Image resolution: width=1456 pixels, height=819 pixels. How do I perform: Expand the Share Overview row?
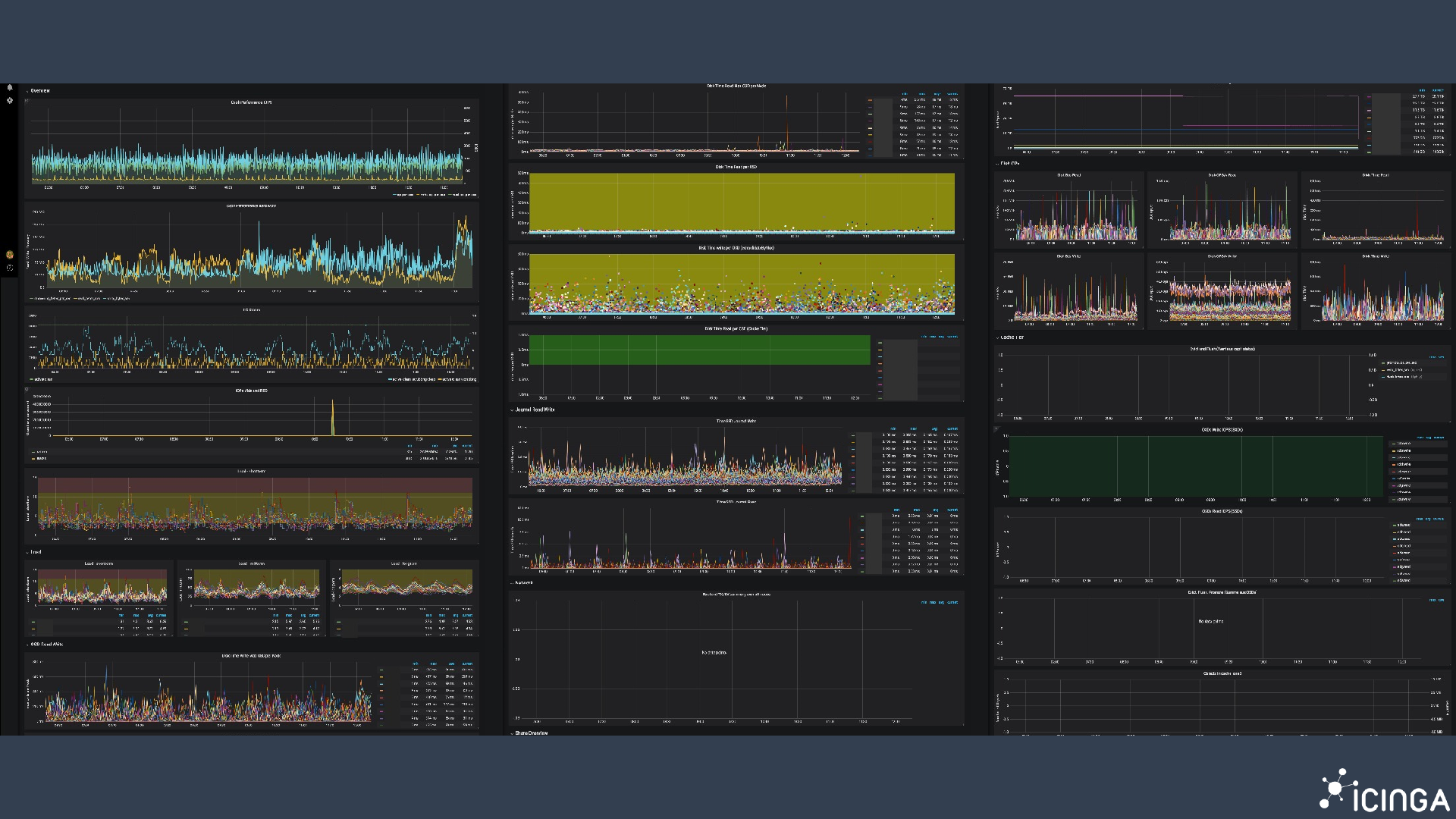coord(531,733)
